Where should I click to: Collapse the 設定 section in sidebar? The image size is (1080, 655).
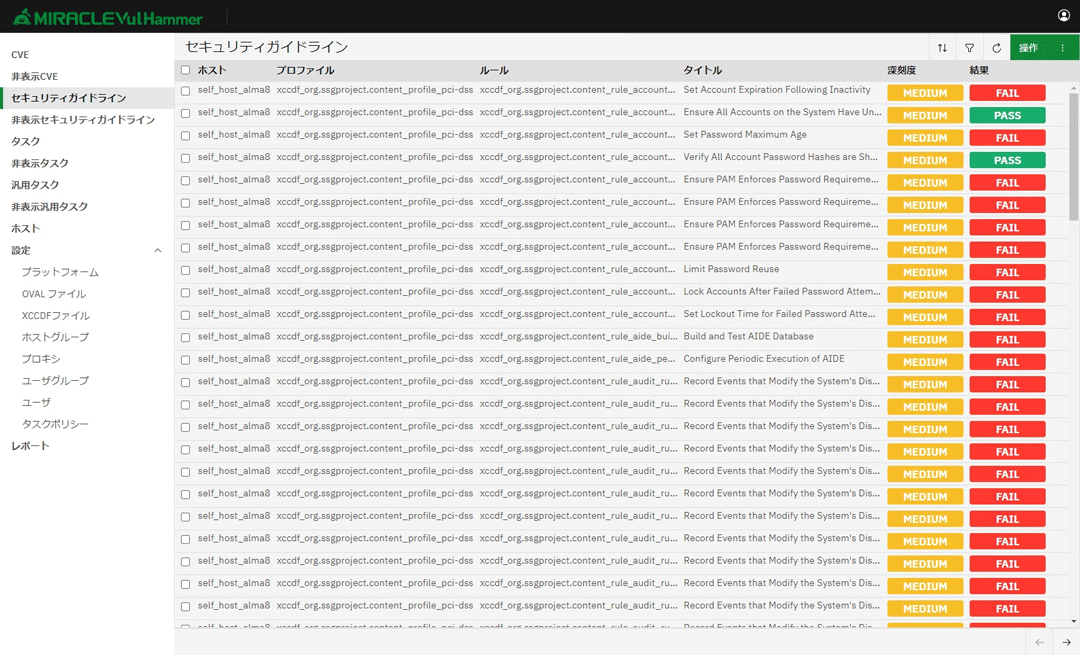click(x=157, y=251)
